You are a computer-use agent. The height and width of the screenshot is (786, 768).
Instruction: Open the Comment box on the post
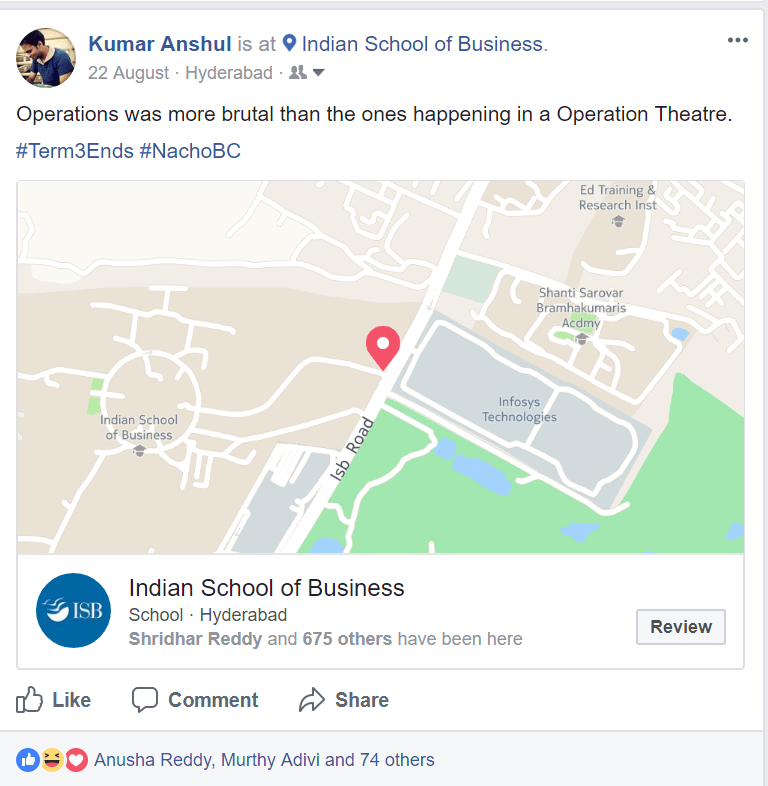coord(195,700)
